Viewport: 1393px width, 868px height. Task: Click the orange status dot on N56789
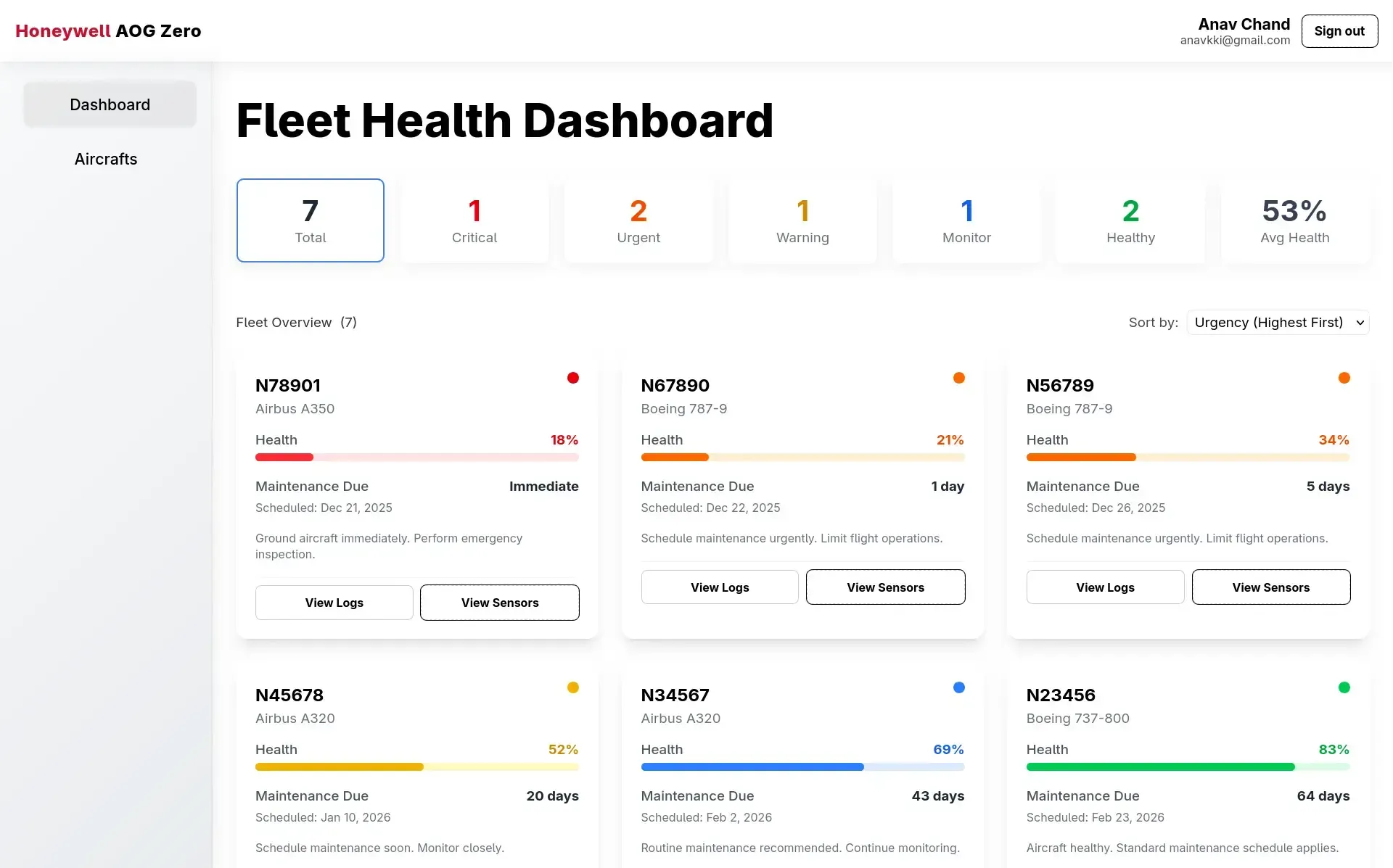click(x=1344, y=378)
